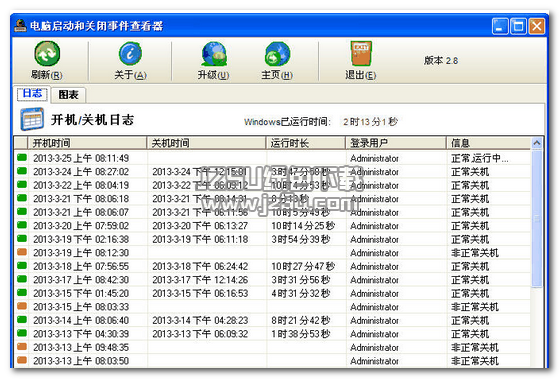560x379 pixels.
Task: Click duration cell 4时31分32秒
Action: pos(300,294)
